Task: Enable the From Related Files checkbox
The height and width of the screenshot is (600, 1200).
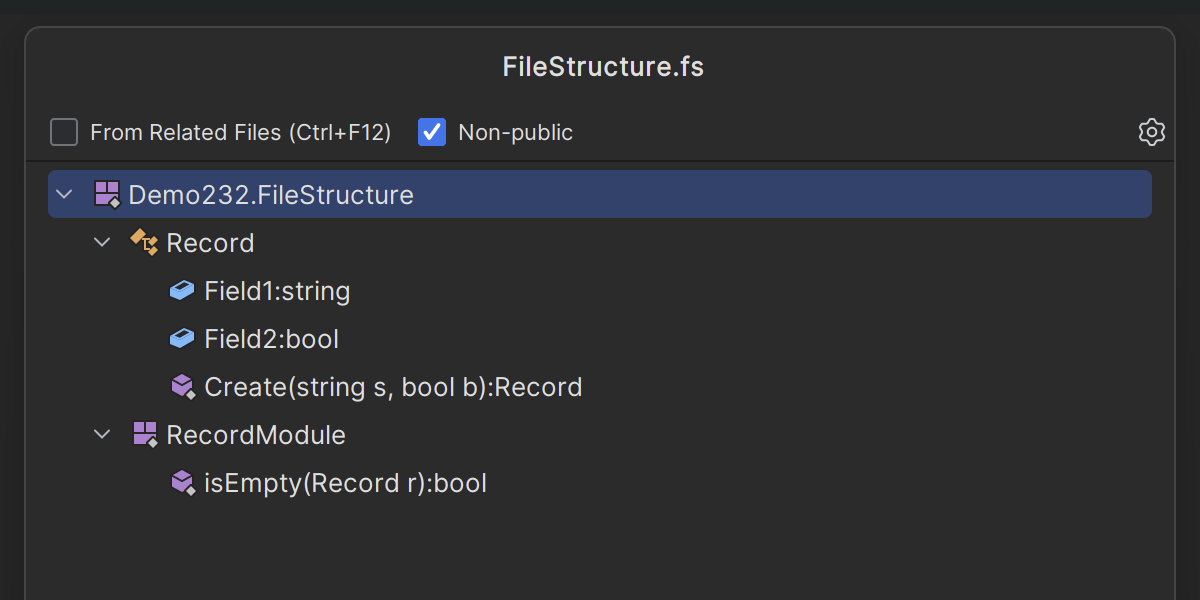Action: 64,132
